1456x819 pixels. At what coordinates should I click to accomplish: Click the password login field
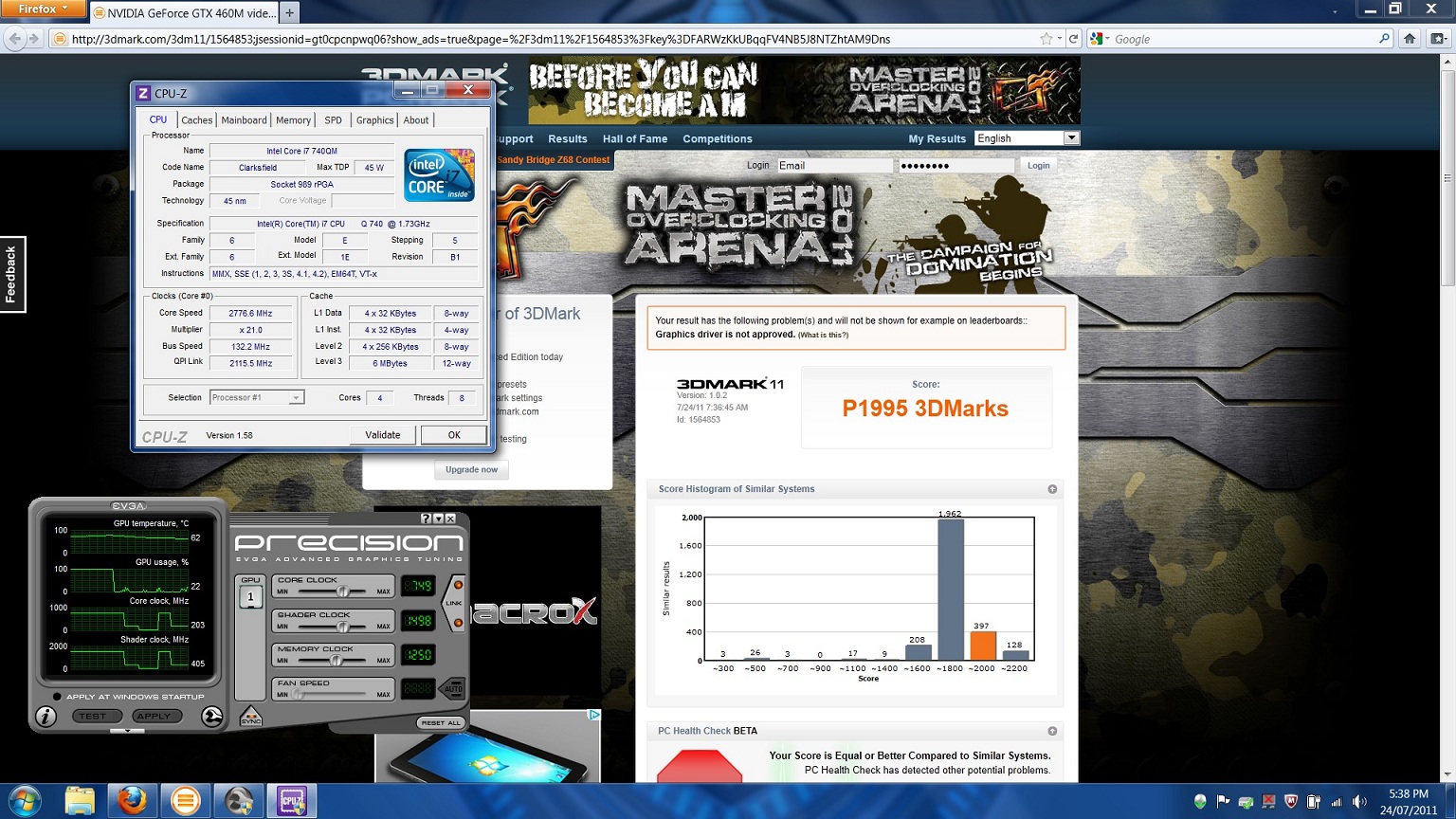[955, 165]
